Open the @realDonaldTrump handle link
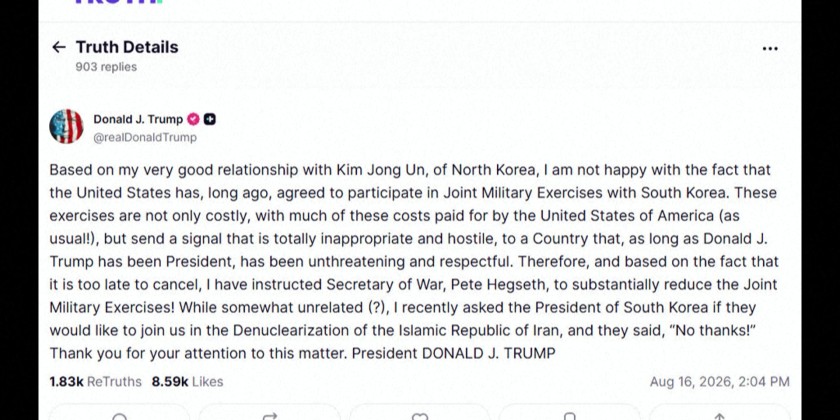Viewport: 840px width, 420px height. tap(145, 138)
